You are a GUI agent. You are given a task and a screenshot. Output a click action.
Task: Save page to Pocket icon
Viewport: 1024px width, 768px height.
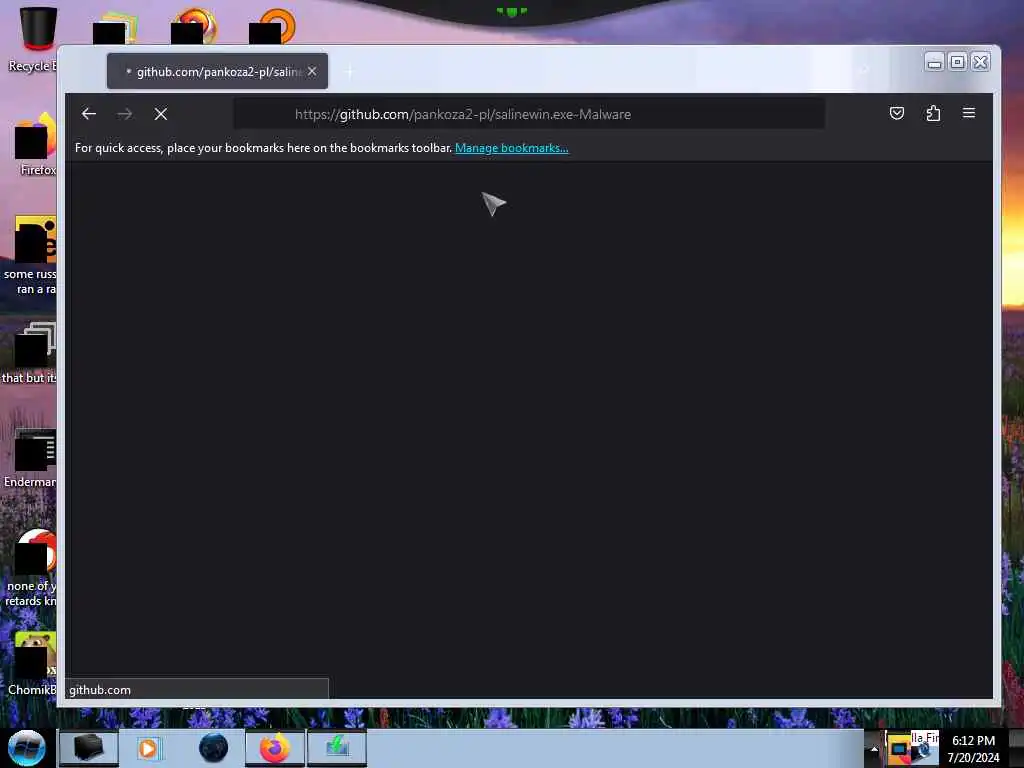(897, 113)
